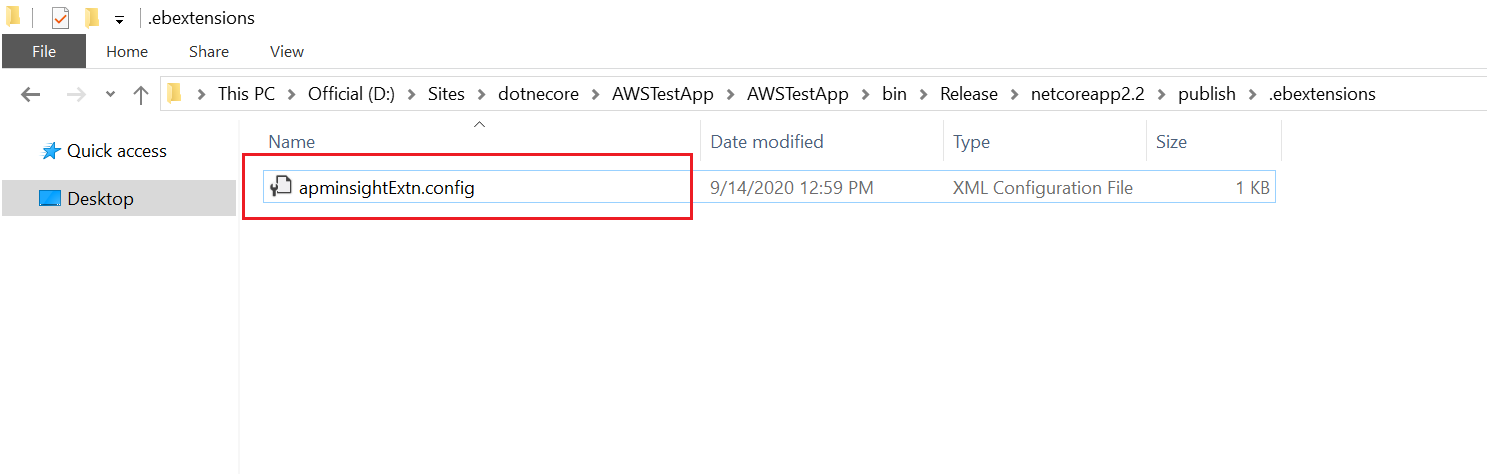Open the Share ribbon tab

point(209,52)
